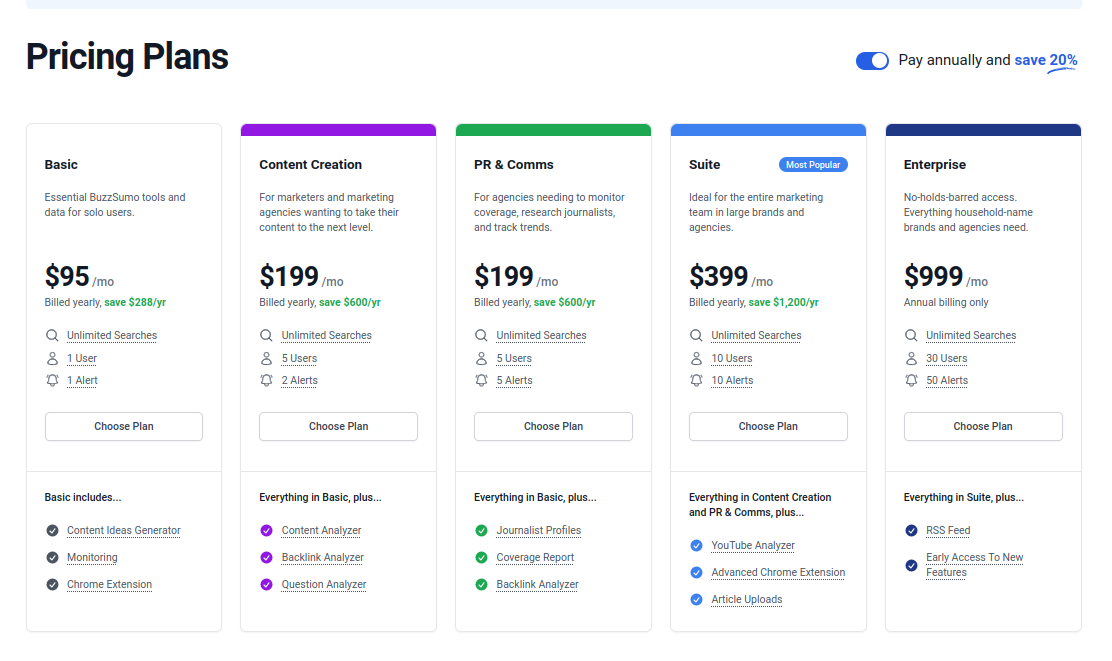Toggle the pay annually billing switch
Image resolution: width=1112 pixels, height=661 pixels.
[x=872, y=61]
